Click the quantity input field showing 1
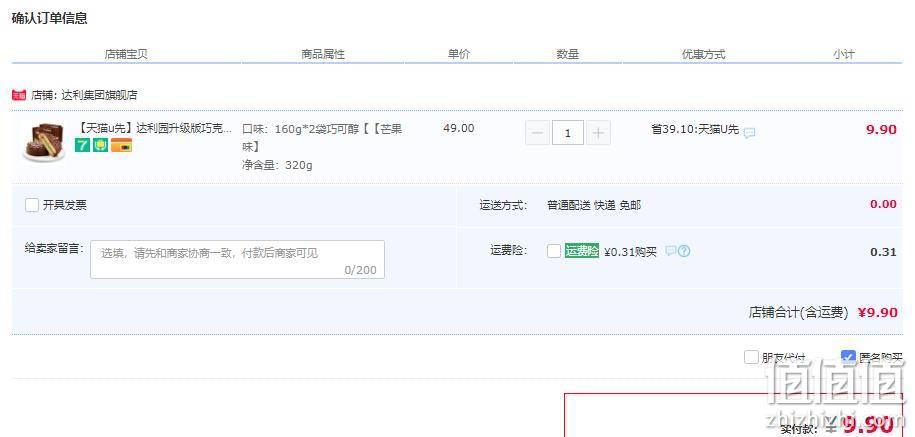 coord(568,134)
